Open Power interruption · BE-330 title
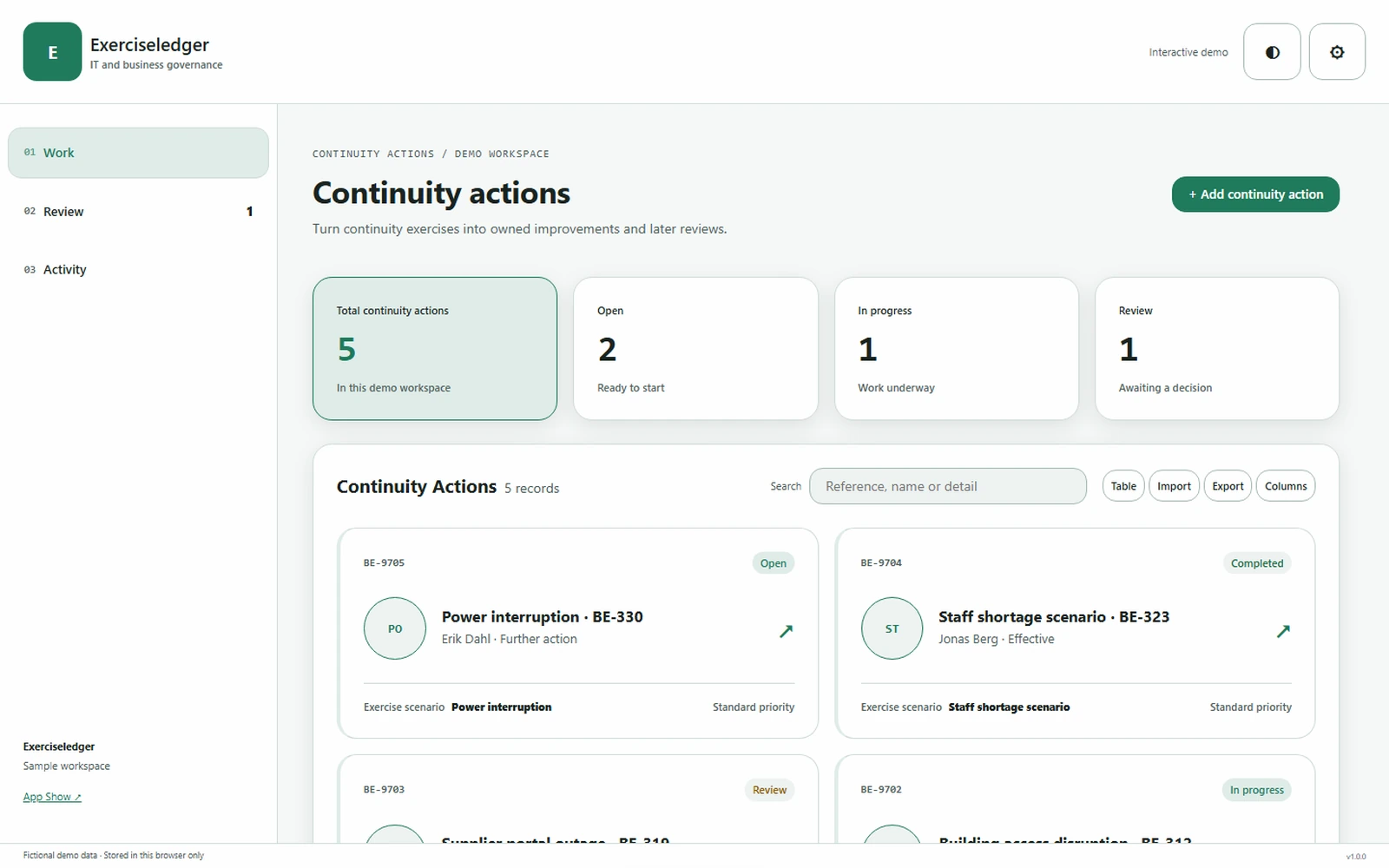Screen dimensions: 1389x868 point(543,617)
